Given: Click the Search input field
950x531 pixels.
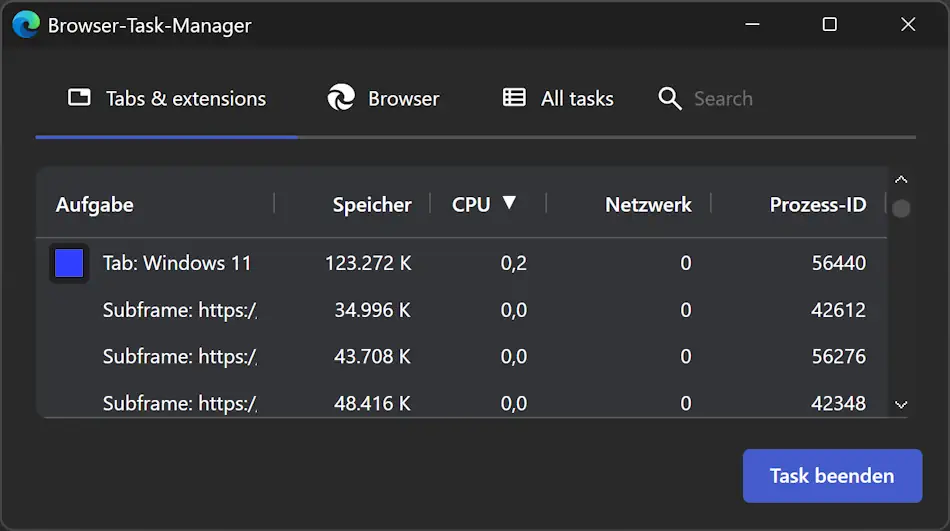Looking at the screenshot, I should click(x=723, y=99).
